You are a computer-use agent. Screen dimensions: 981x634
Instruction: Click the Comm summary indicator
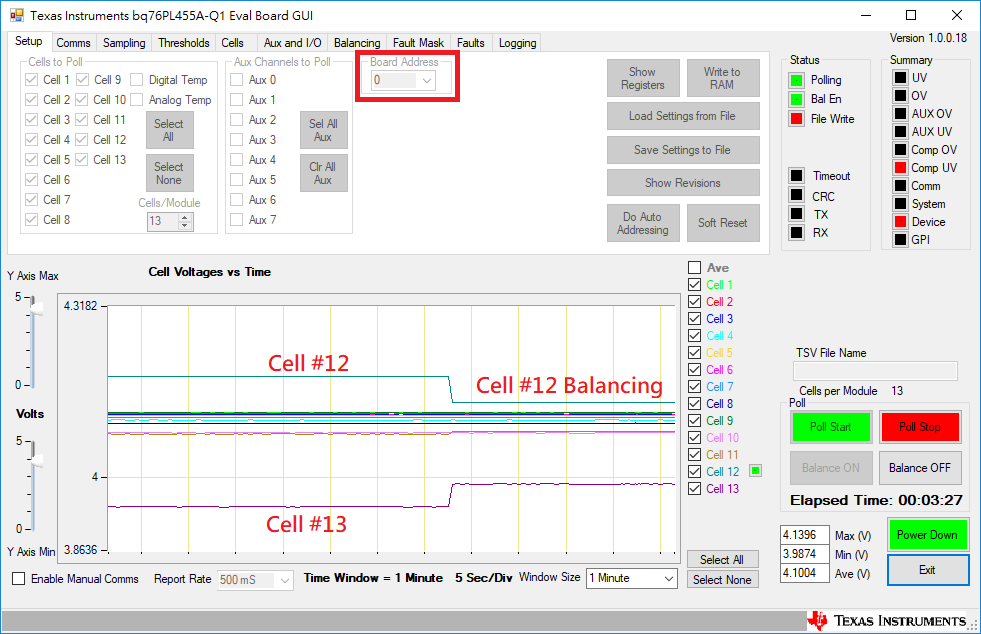[900, 185]
